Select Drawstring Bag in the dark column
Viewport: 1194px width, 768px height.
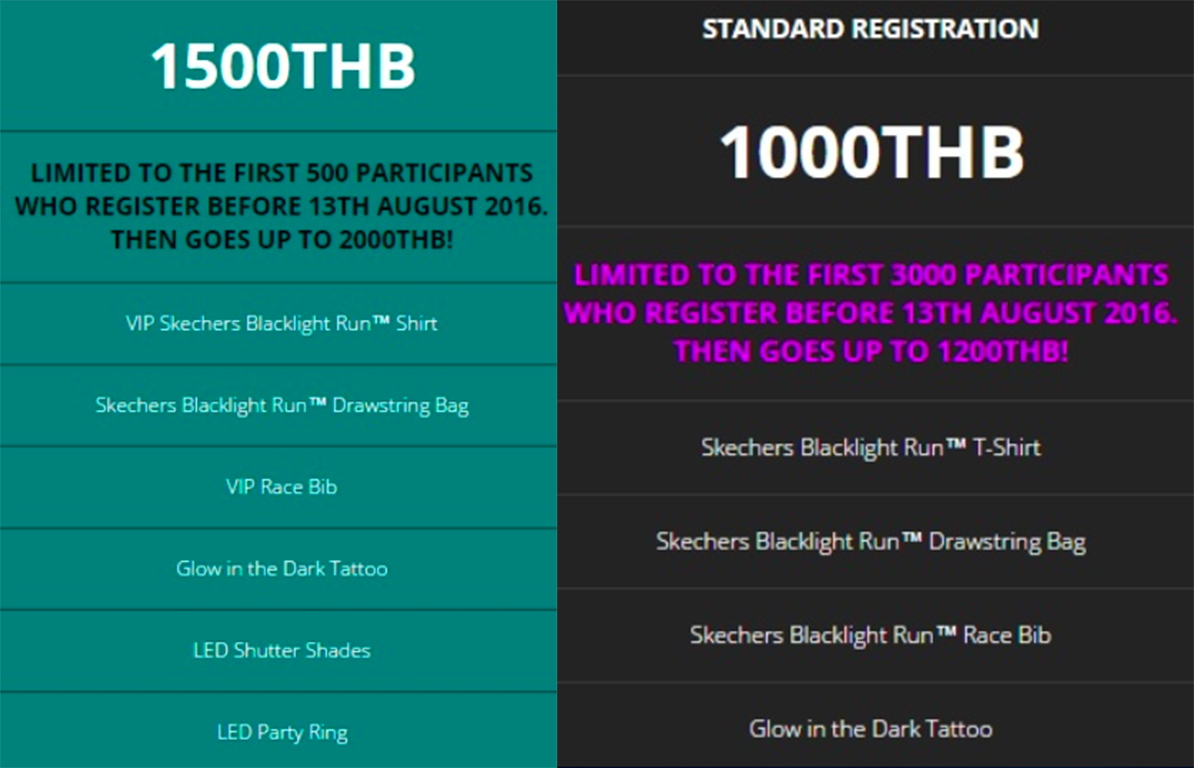click(x=870, y=542)
